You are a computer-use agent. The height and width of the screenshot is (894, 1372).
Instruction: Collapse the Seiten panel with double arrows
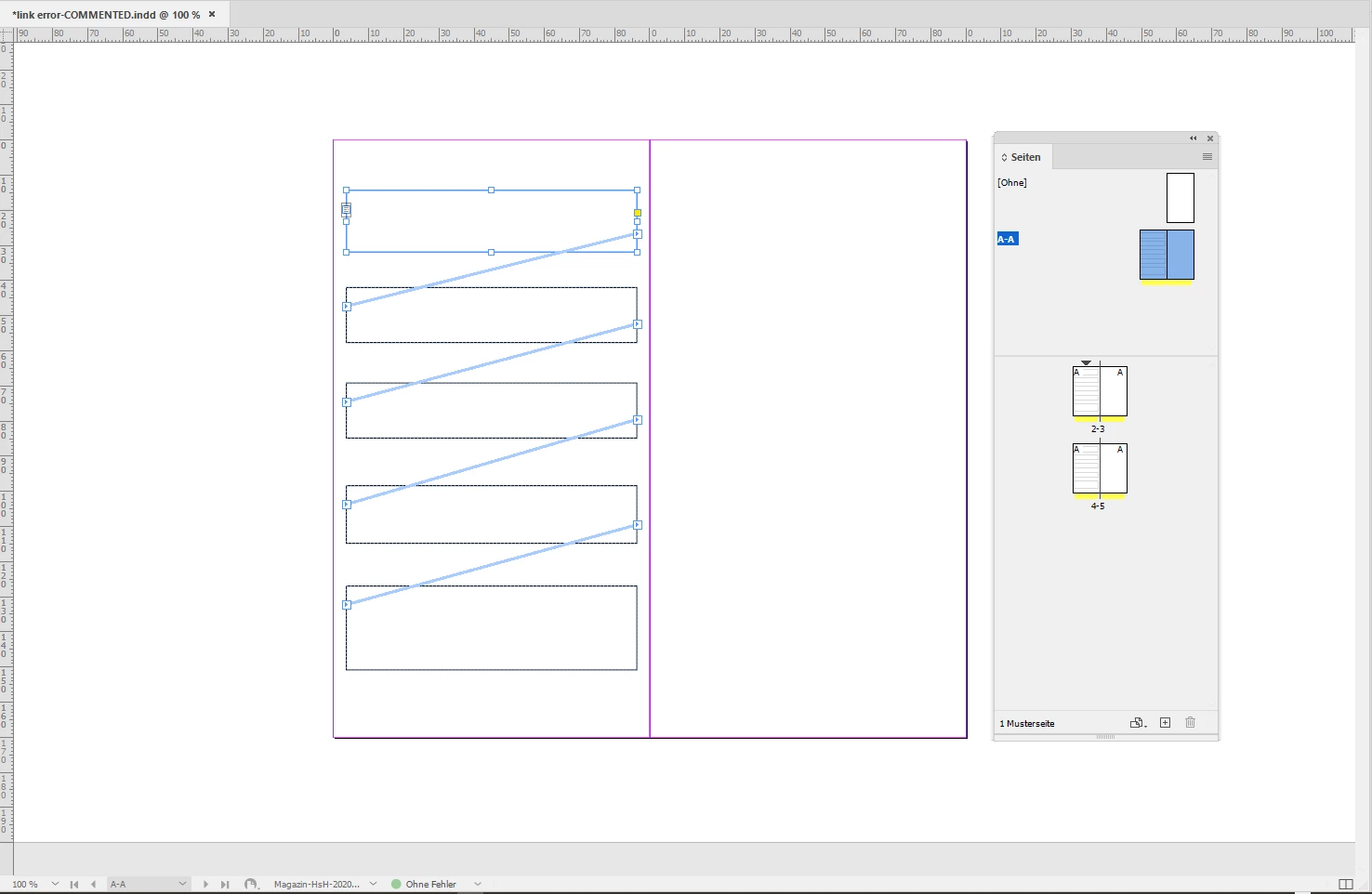point(1194,138)
